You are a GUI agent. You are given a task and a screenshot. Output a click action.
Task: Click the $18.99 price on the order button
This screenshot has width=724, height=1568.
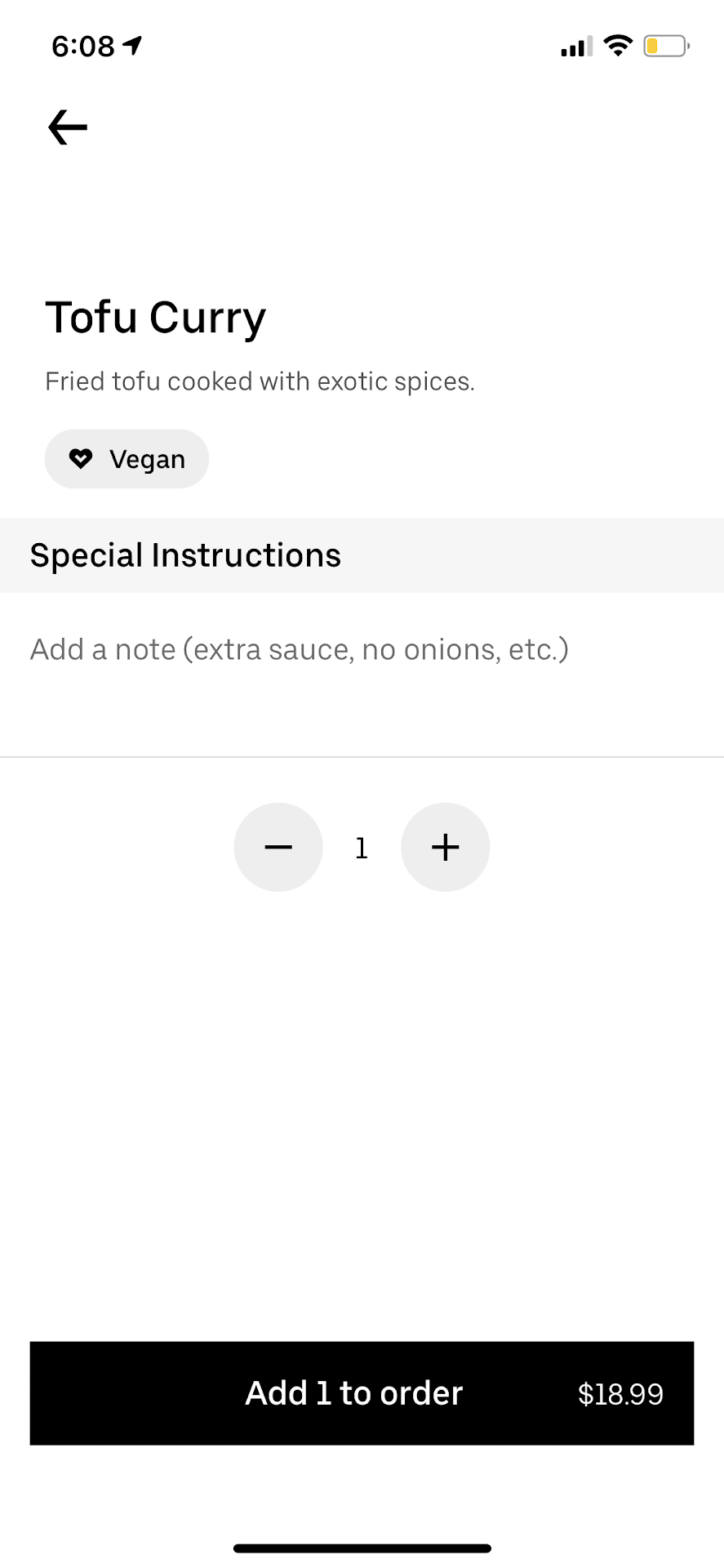(620, 1394)
